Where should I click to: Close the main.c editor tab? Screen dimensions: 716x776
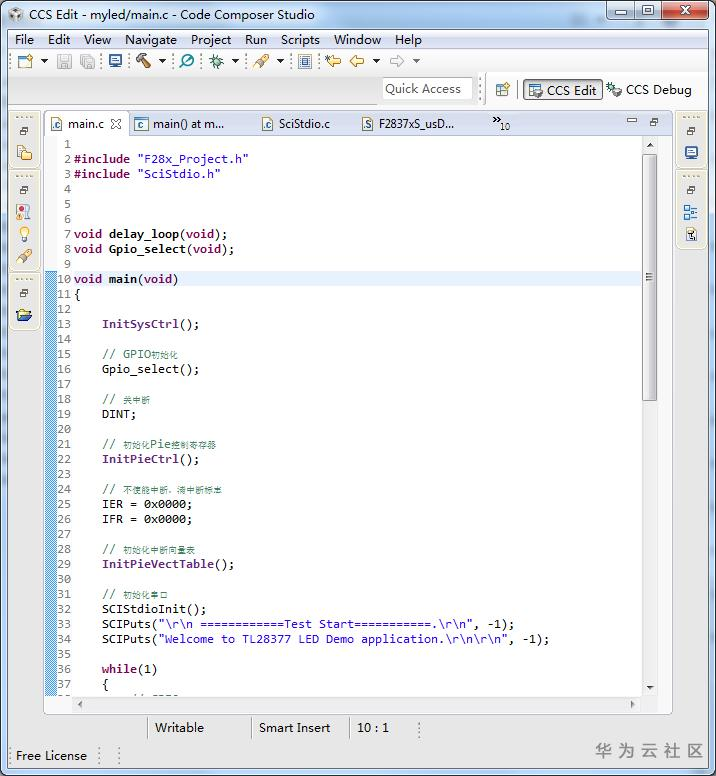[116, 124]
